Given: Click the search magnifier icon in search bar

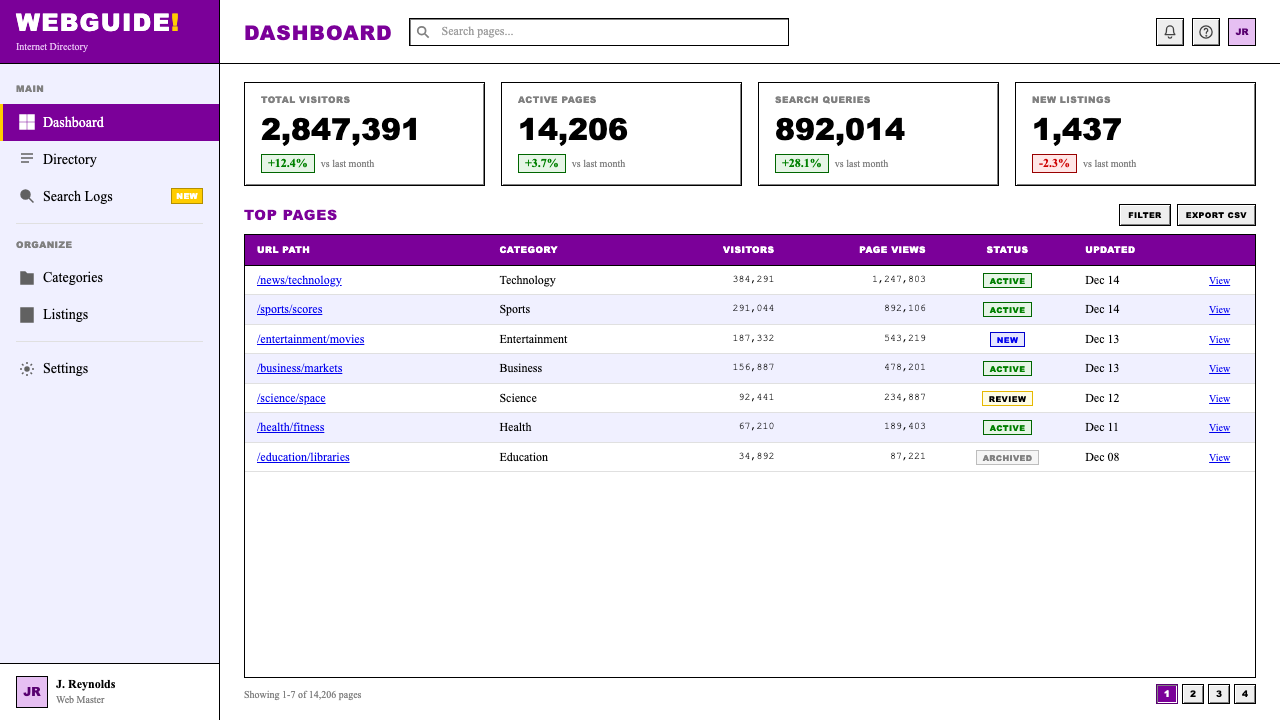Looking at the screenshot, I should pos(423,32).
